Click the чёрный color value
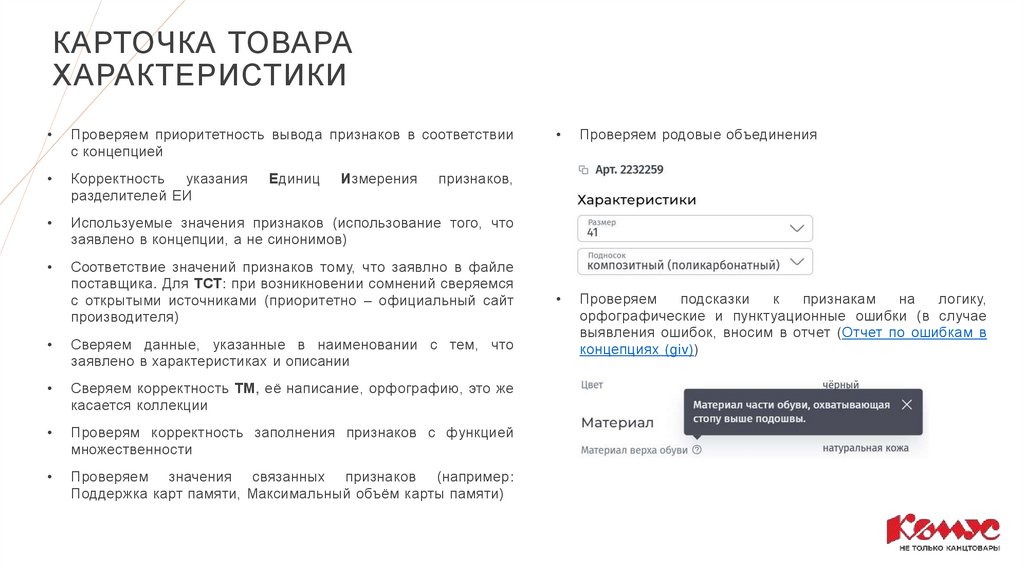 point(840,385)
